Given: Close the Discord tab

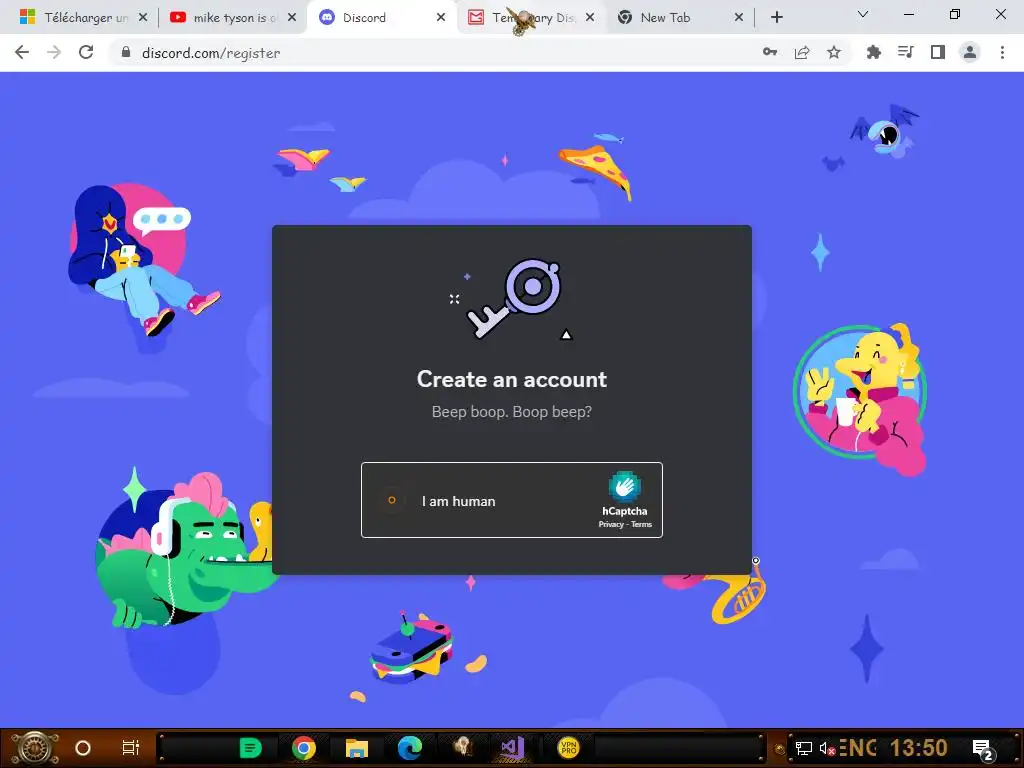Looking at the screenshot, I should (441, 18).
